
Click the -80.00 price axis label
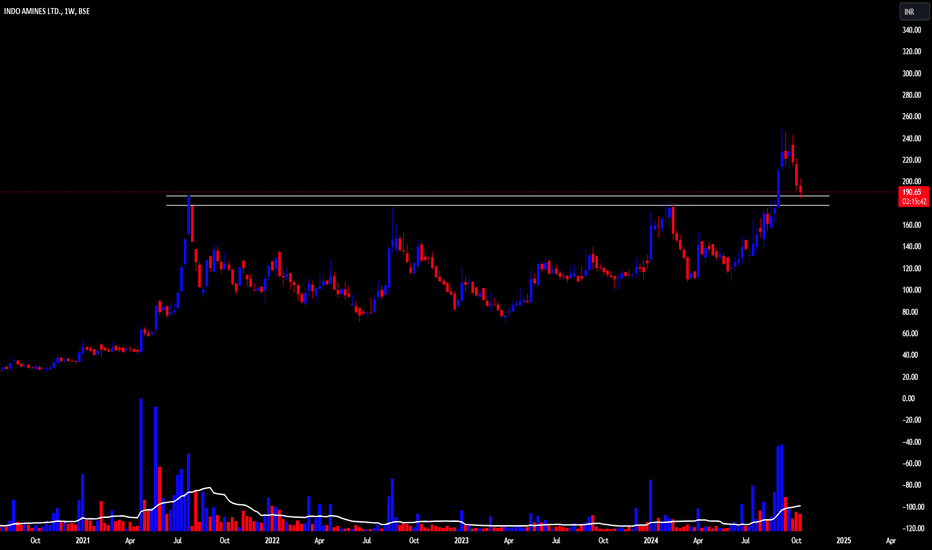(912, 485)
